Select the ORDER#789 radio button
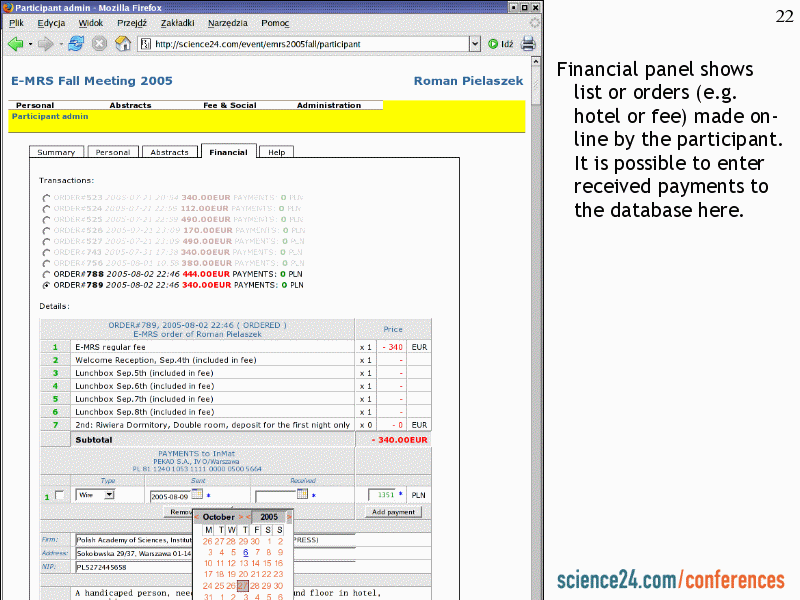Screen dimensions: 800x600 pyautogui.click(x=46, y=285)
